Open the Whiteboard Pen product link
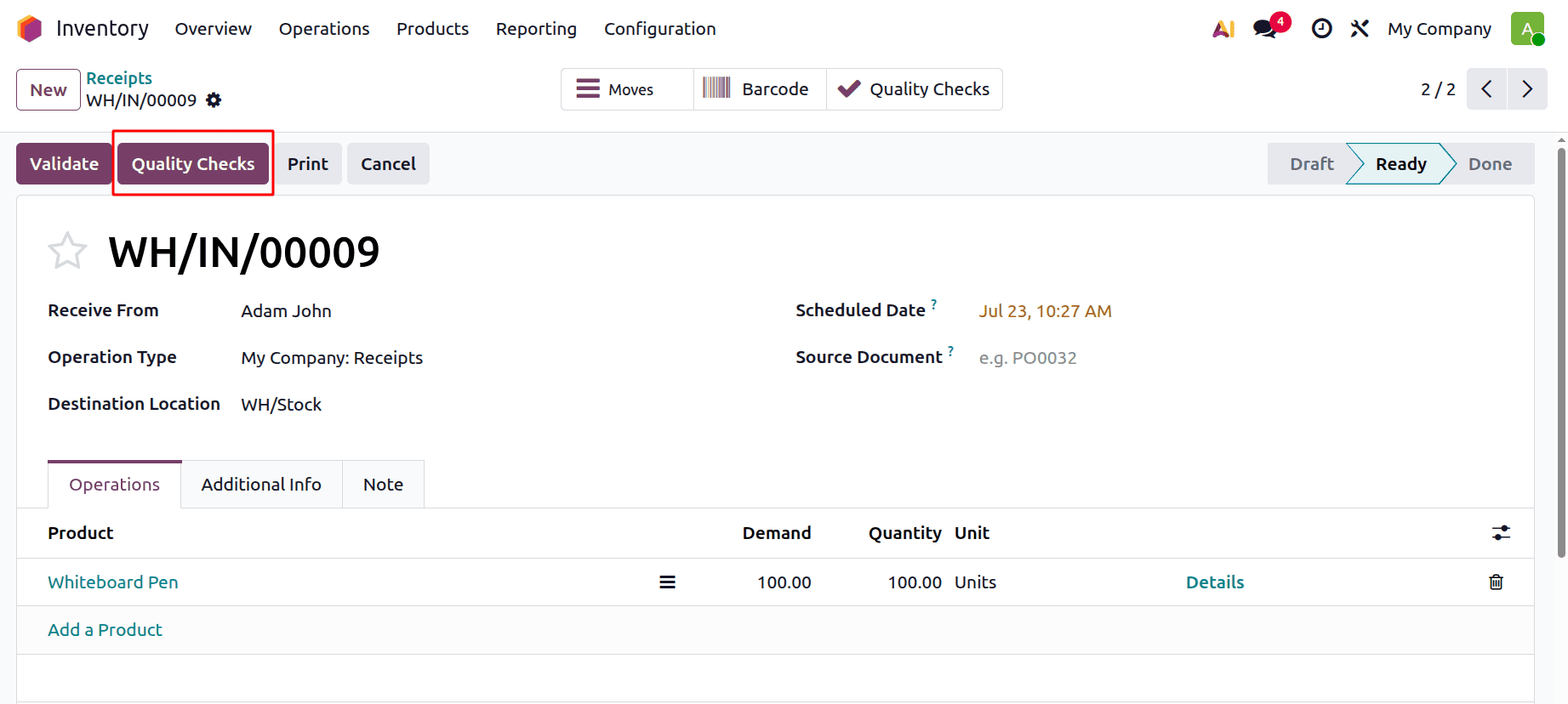Image resolution: width=1568 pixels, height=704 pixels. tap(113, 582)
